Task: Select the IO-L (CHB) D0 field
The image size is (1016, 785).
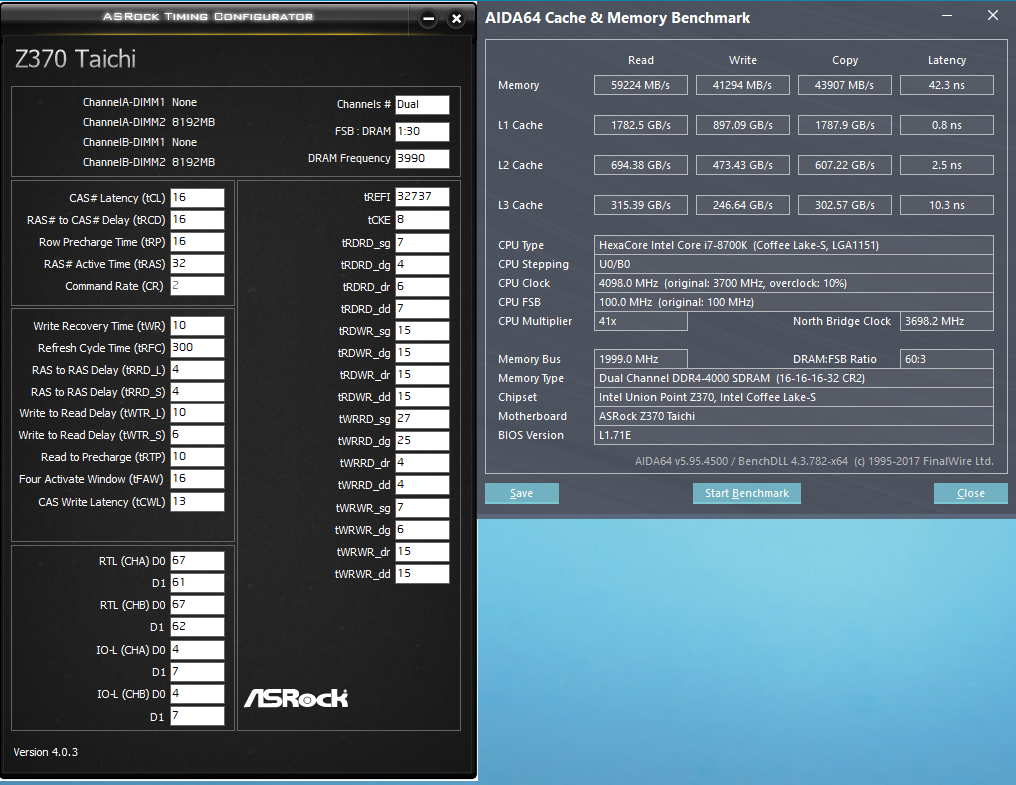Action: pyautogui.click(x=197, y=694)
